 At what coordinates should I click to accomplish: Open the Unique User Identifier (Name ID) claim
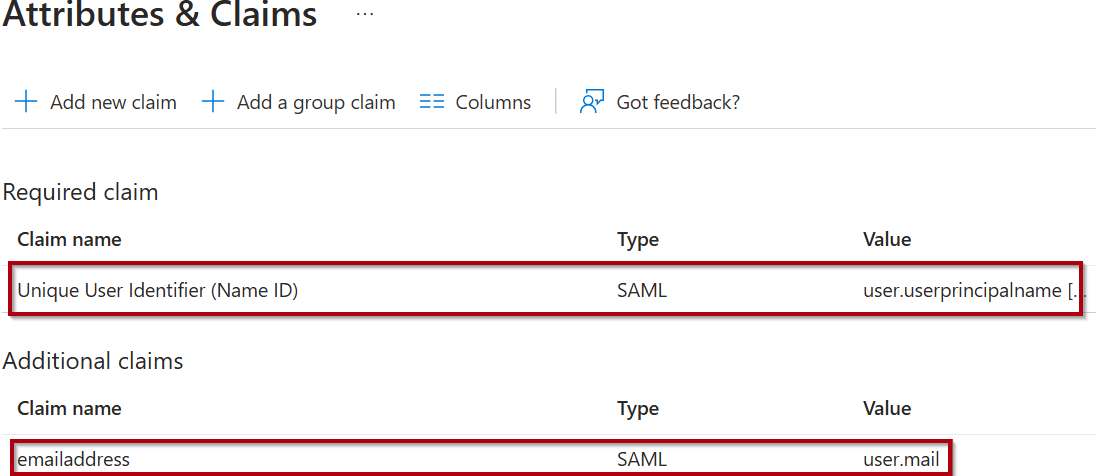pos(158,291)
